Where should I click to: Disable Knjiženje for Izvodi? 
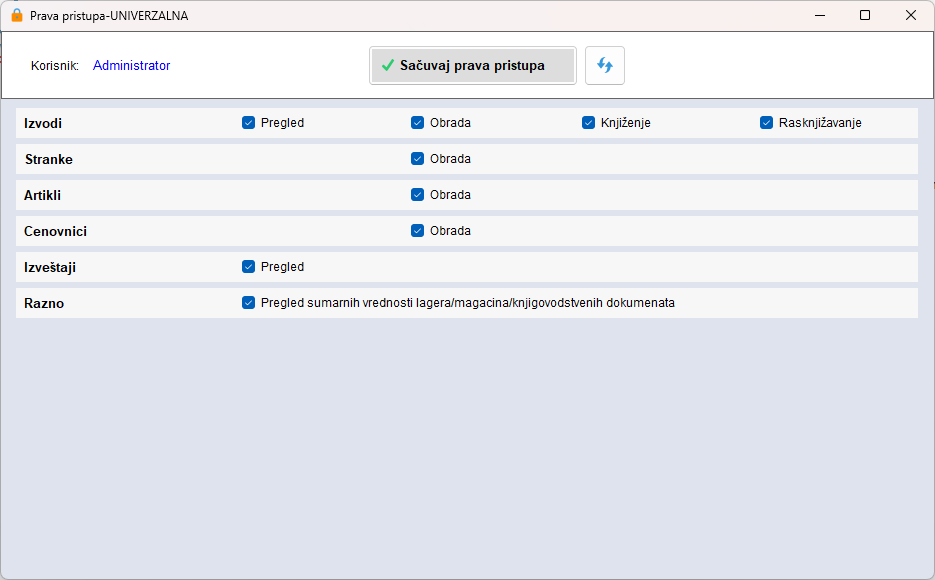click(589, 123)
